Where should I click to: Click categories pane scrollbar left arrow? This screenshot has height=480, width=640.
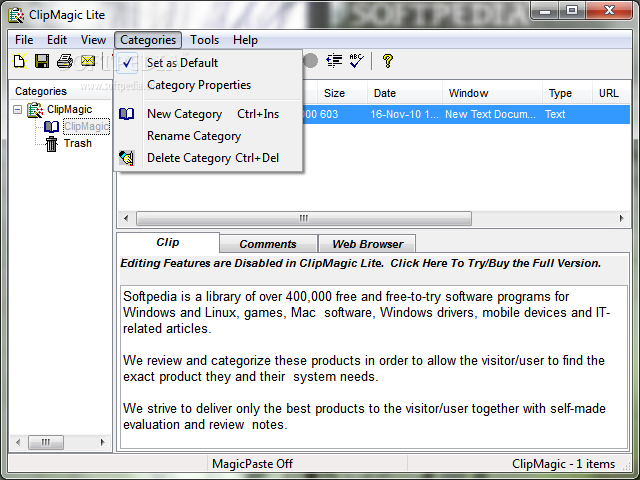pyautogui.click(x=18, y=442)
